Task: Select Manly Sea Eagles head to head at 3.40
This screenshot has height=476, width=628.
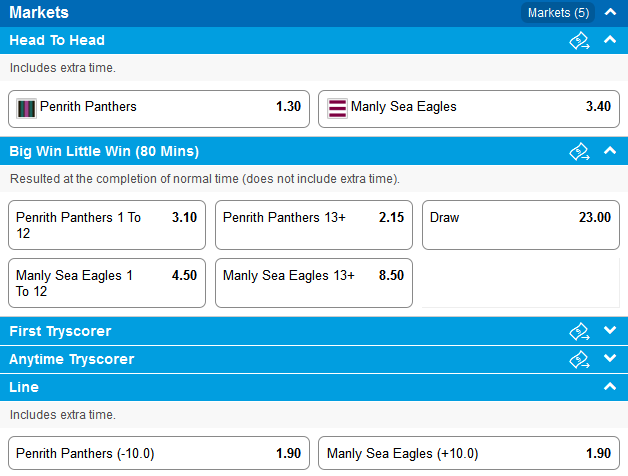Action: coord(469,109)
